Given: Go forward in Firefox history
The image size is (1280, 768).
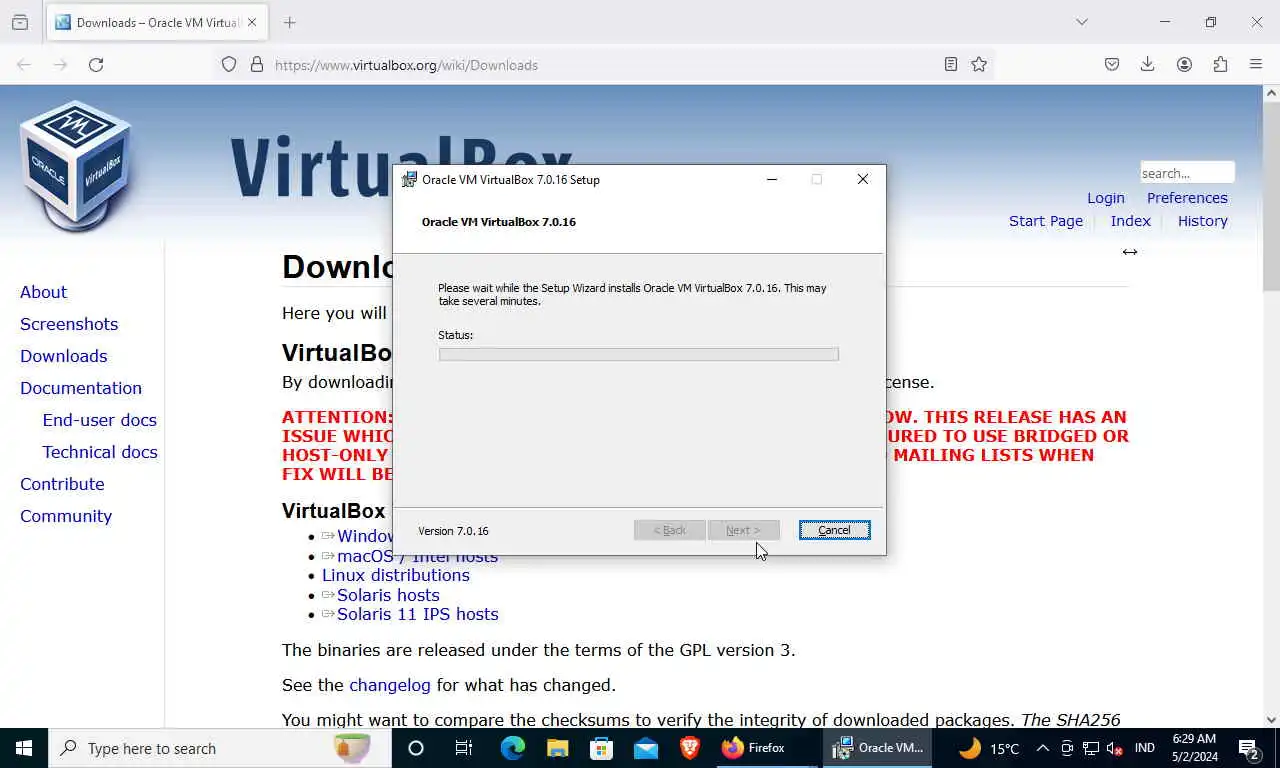Looking at the screenshot, I should pos(60,65).
